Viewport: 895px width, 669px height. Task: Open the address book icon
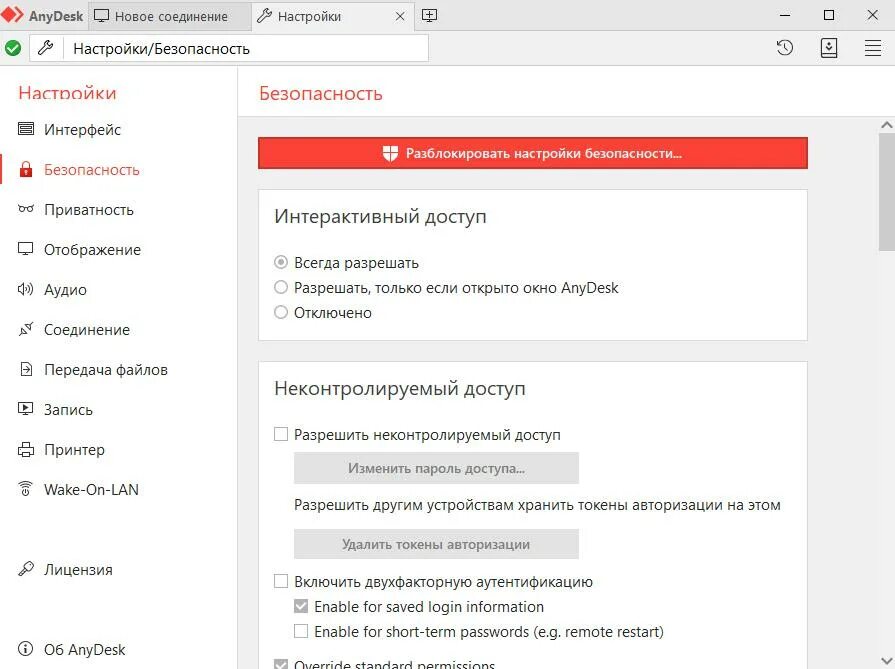click(829, 48)
